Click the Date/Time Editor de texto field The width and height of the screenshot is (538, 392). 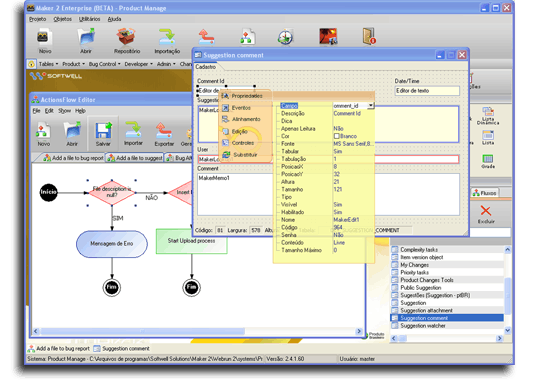427,91
